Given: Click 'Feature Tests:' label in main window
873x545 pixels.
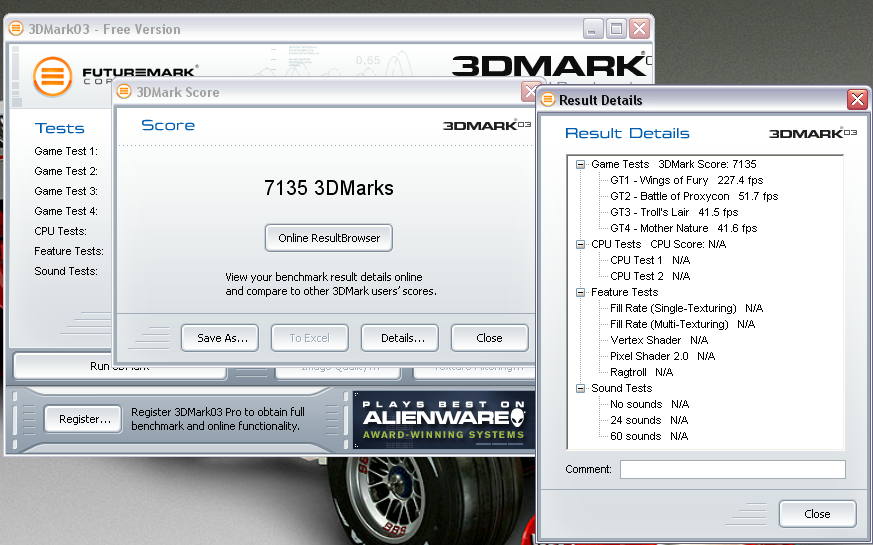Looking at the screenshot, I should point(69,252).
